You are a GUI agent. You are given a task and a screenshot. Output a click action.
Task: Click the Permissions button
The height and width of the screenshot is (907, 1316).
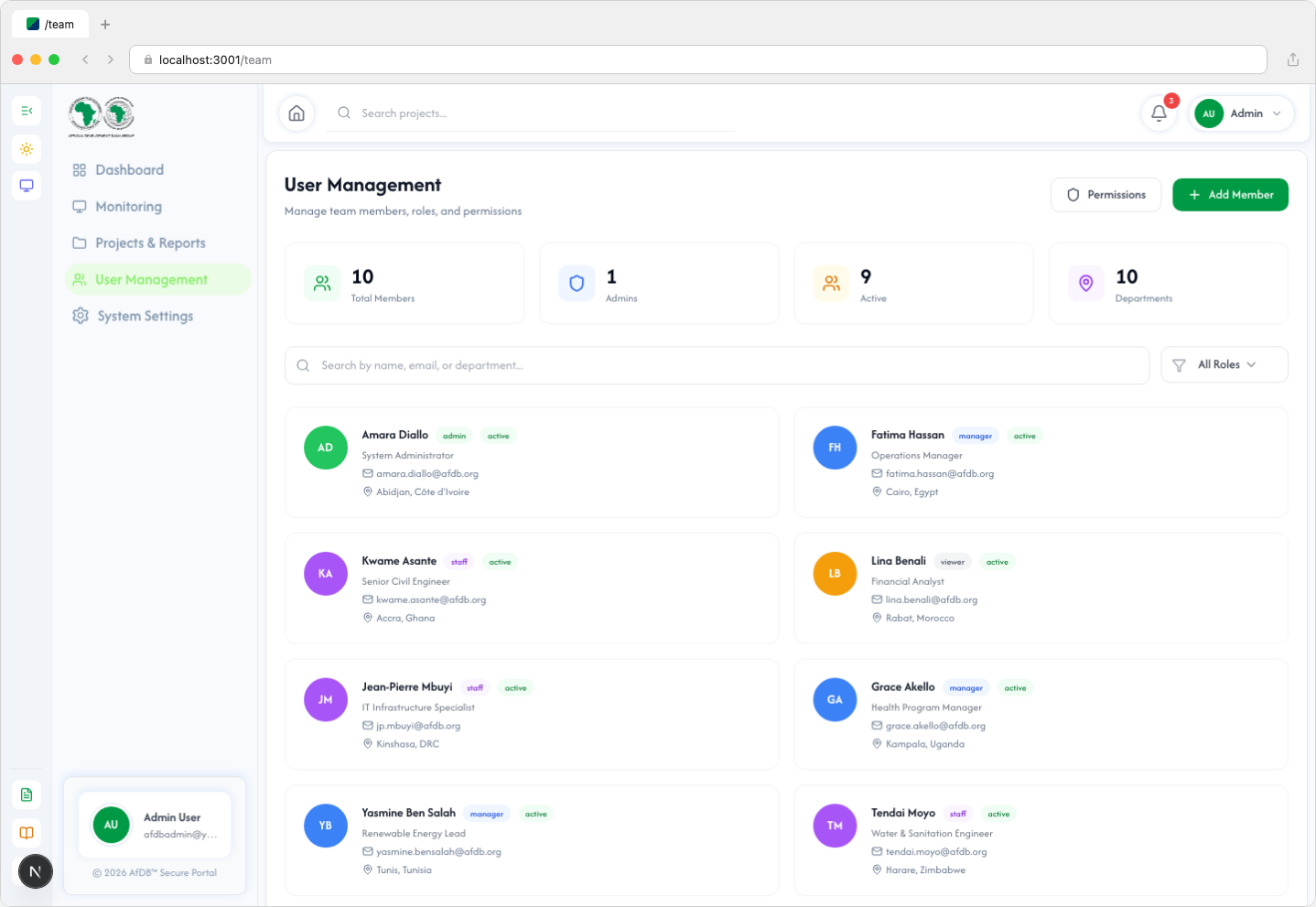1106,195
